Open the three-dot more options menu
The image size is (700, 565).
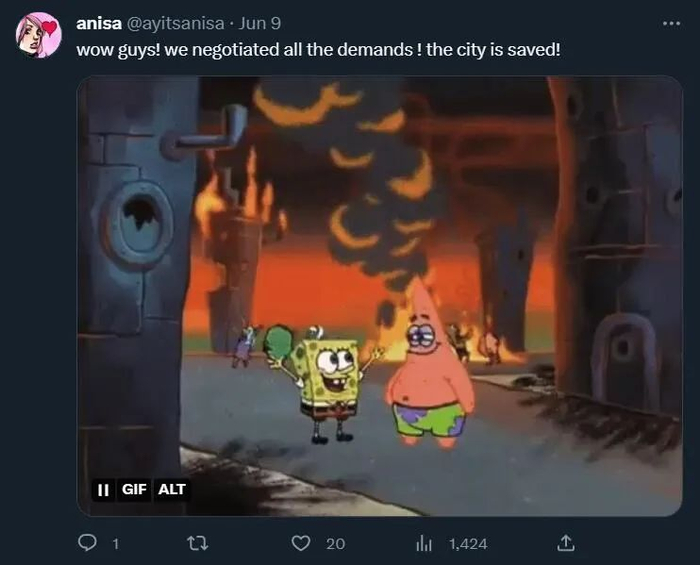coord(671,23)
